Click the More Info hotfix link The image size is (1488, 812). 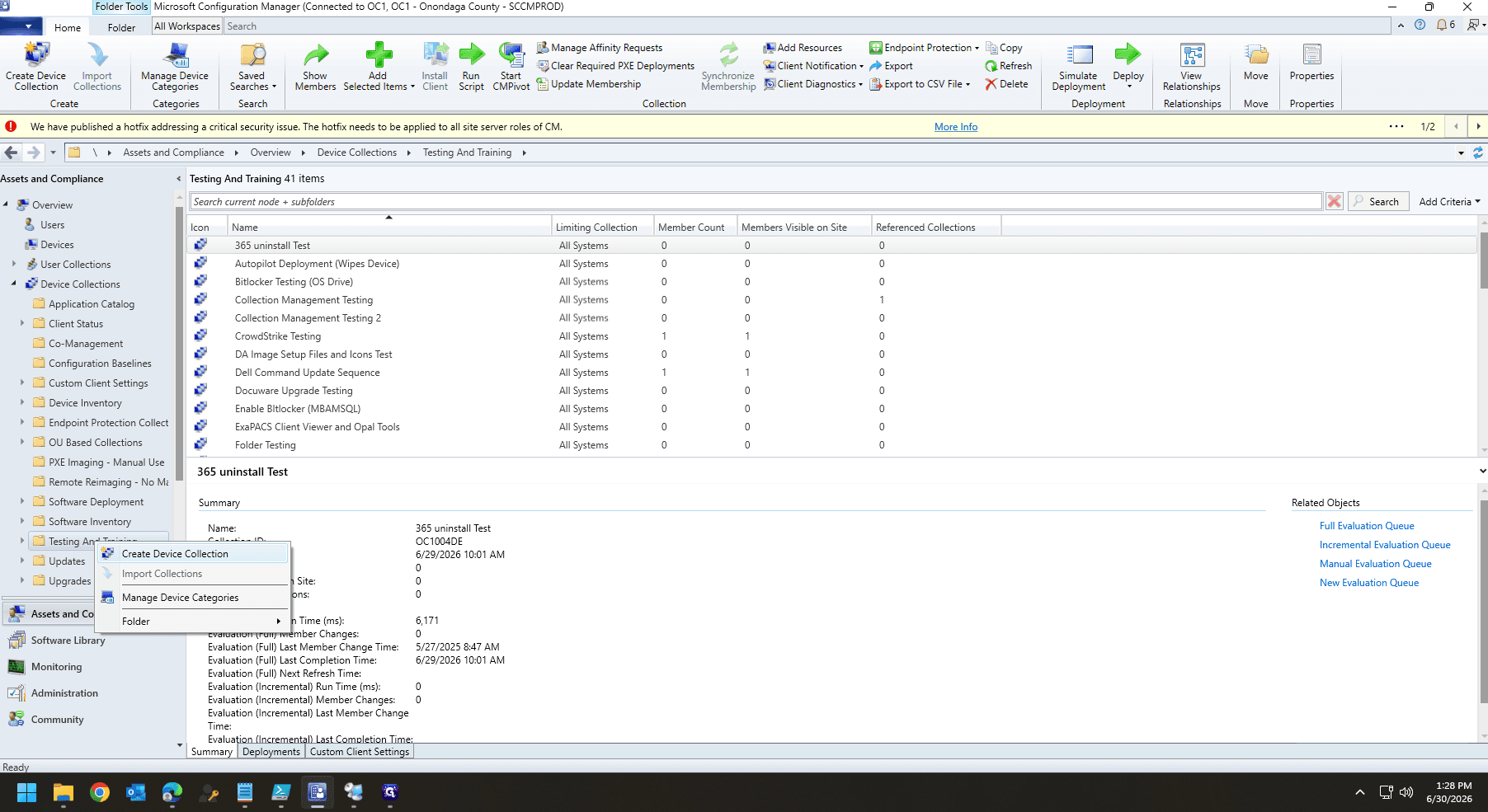pos(956,127)
